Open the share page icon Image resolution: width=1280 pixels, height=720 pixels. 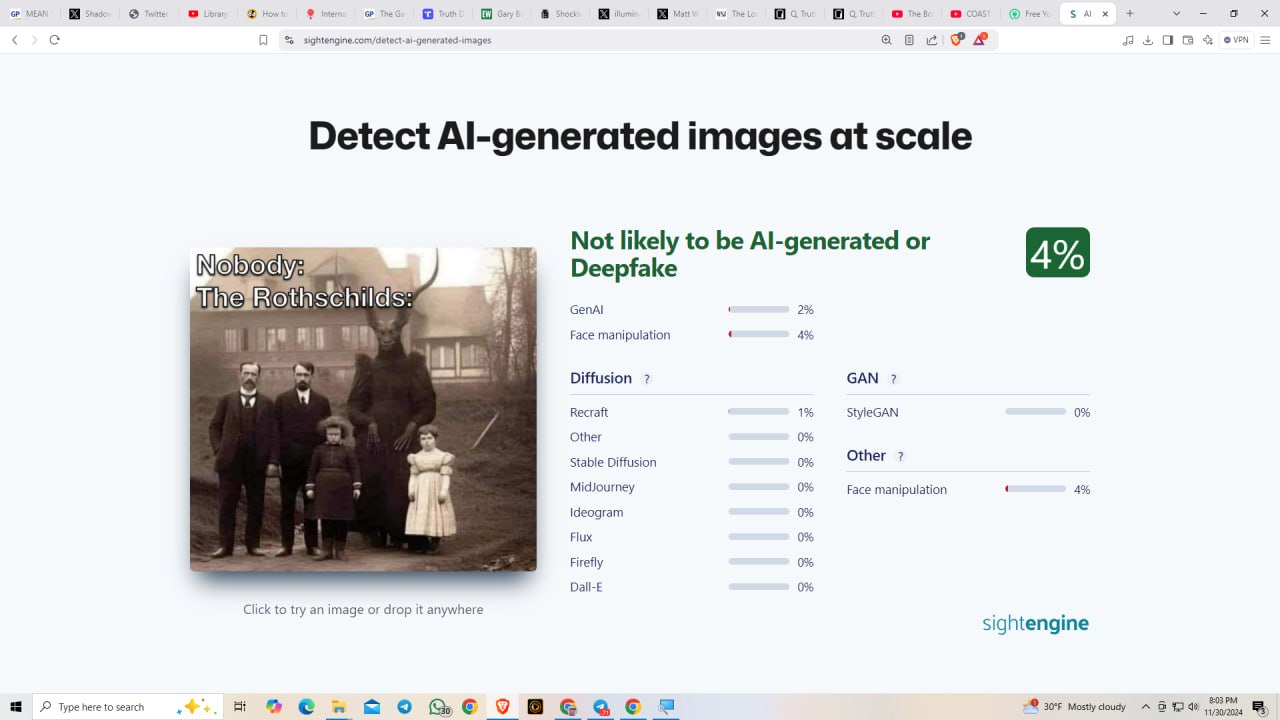(932, 40)
